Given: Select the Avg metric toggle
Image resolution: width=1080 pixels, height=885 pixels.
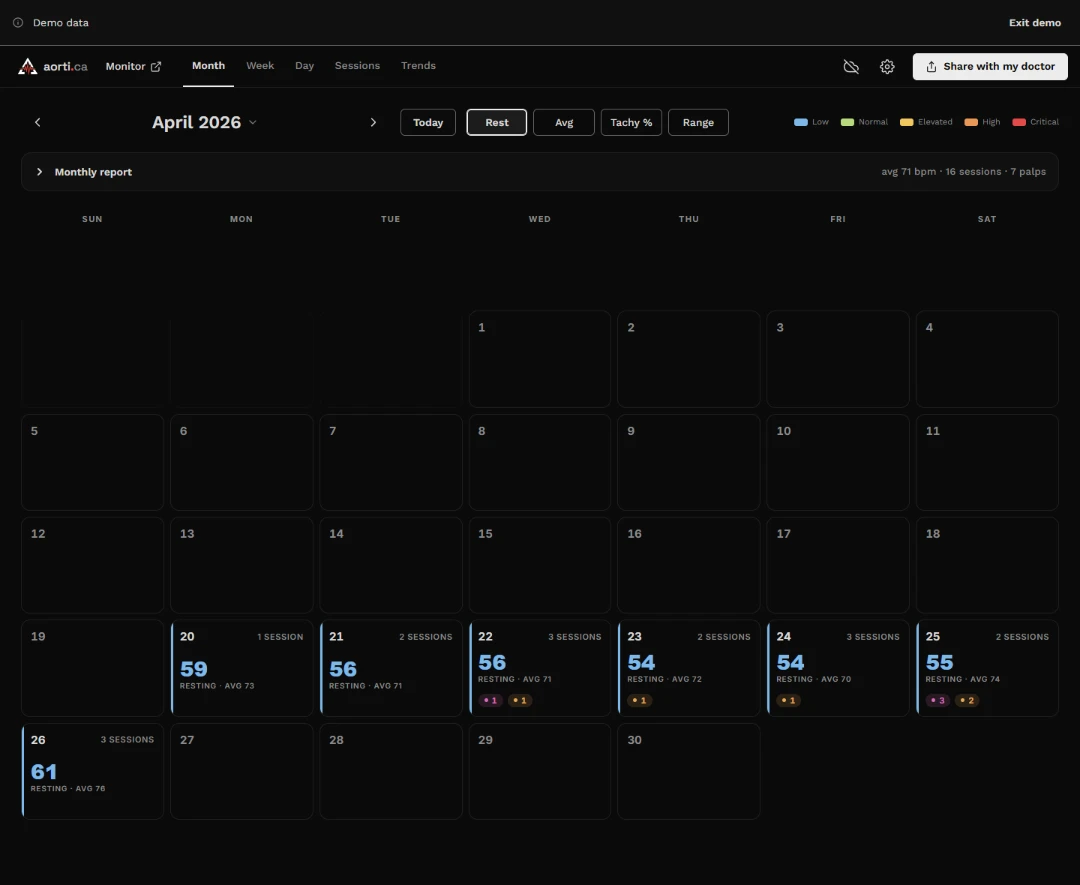Looking at the screenshot, I should pyautogui.click(x=563, y=123).
